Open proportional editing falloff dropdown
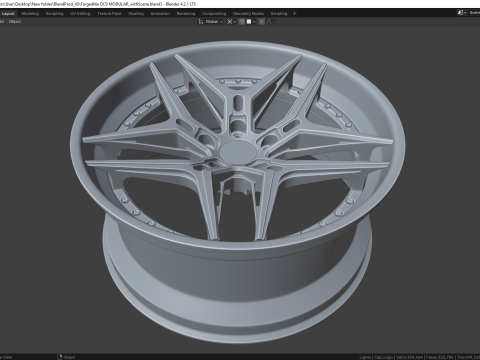 pos(271,22)
